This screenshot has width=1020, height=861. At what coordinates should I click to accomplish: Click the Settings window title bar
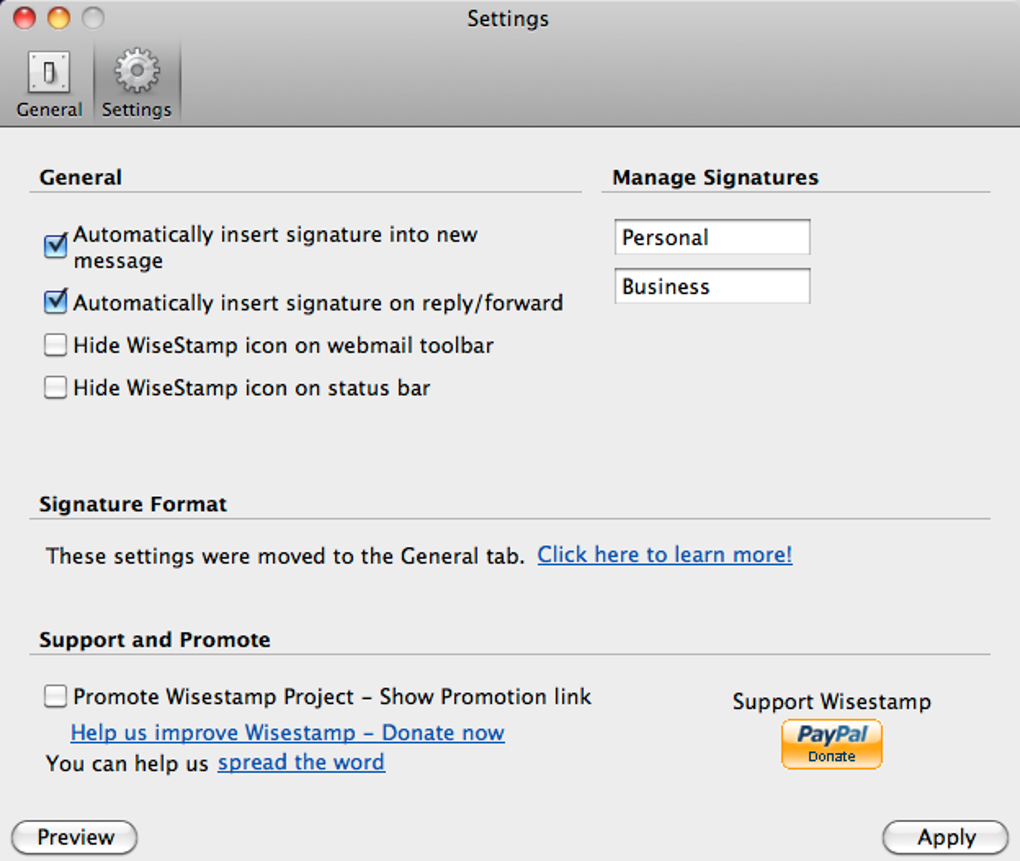pos(508,19)
